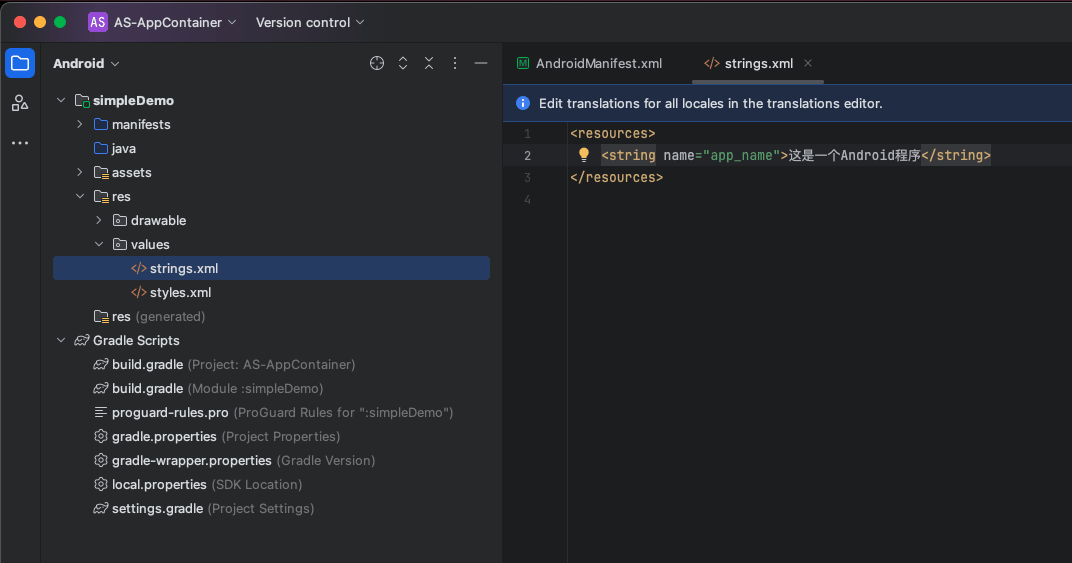Screen dimensions: 1072x563
Task: Click the strings.xml file icon in tree
Action: tap(139, 268)
